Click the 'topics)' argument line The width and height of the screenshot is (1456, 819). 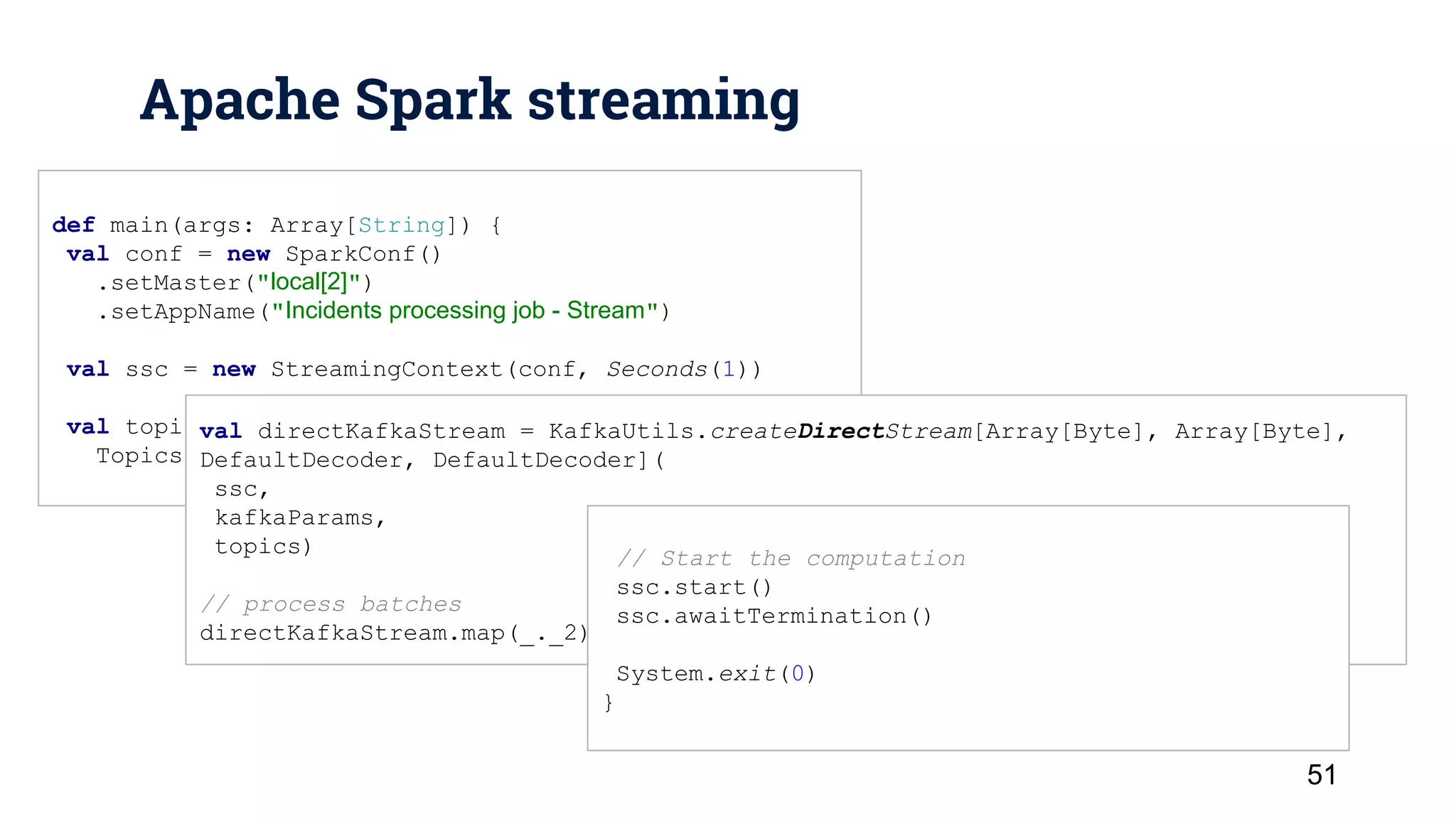pos(263,547)
